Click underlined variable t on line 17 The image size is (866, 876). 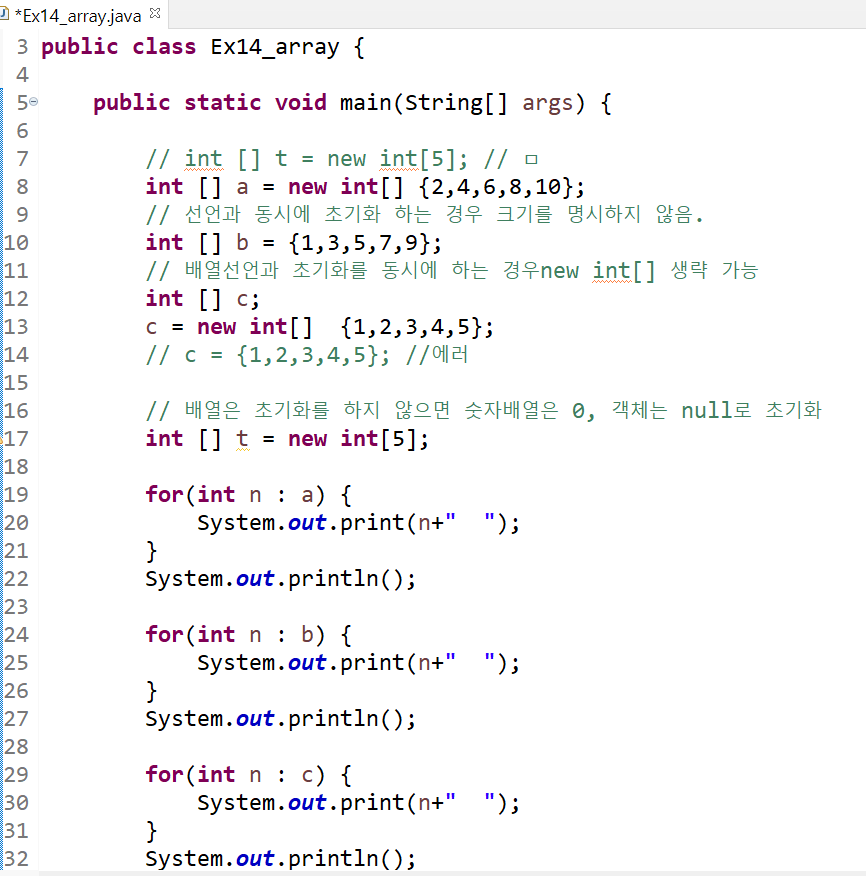(x=242, y=439)
